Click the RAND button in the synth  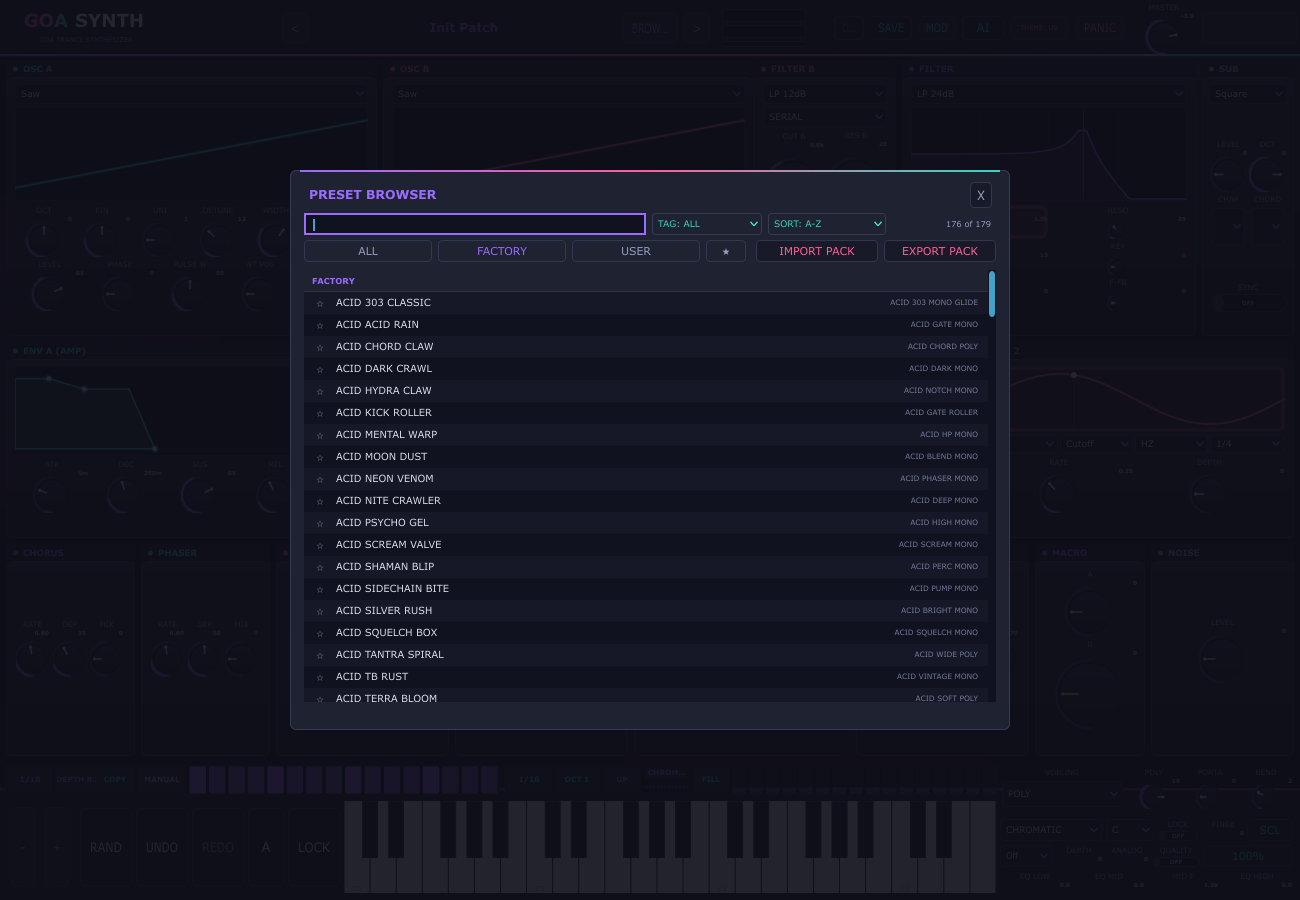pos(106,847)
